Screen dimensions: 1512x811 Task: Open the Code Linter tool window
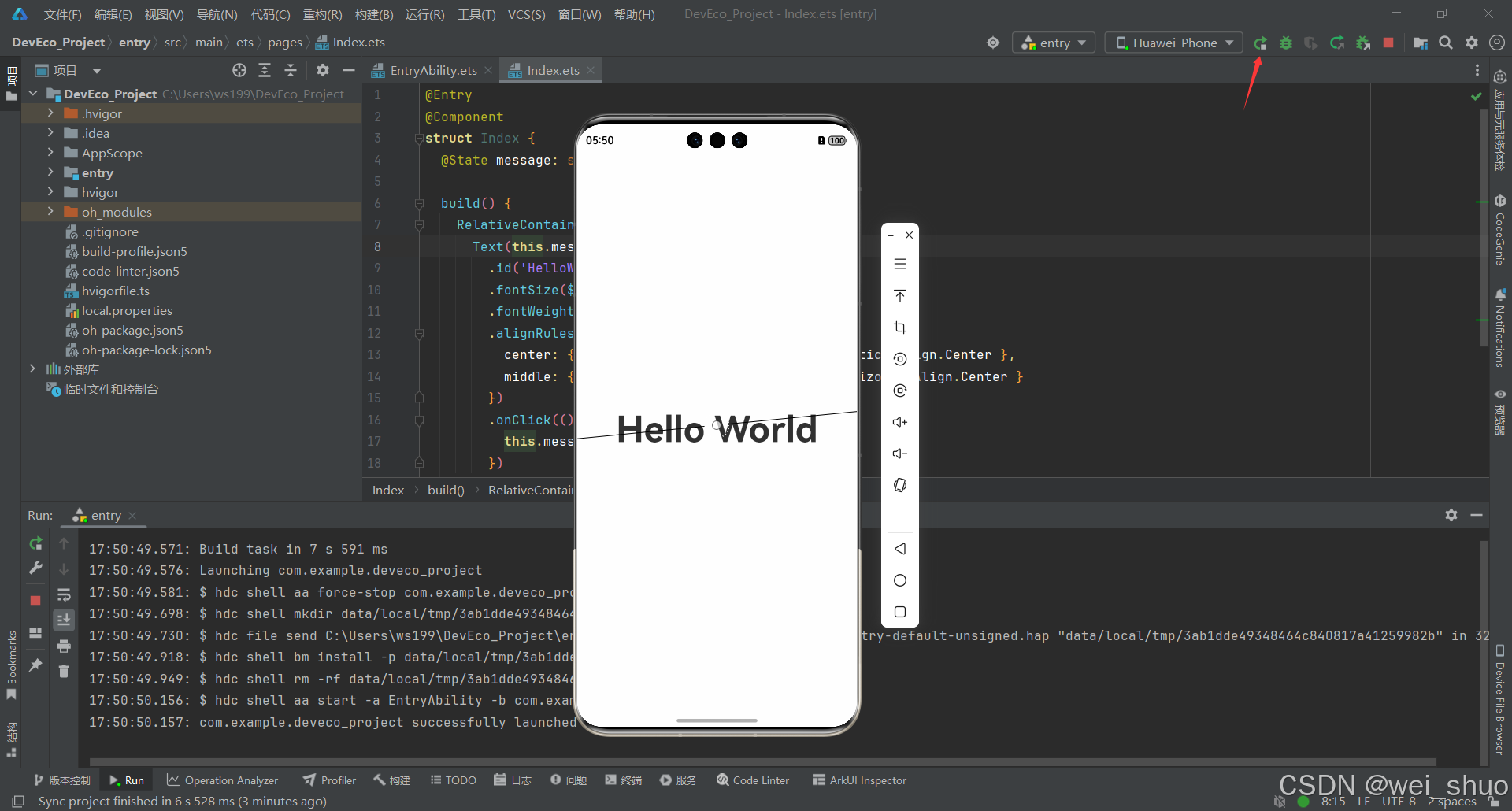753,780
